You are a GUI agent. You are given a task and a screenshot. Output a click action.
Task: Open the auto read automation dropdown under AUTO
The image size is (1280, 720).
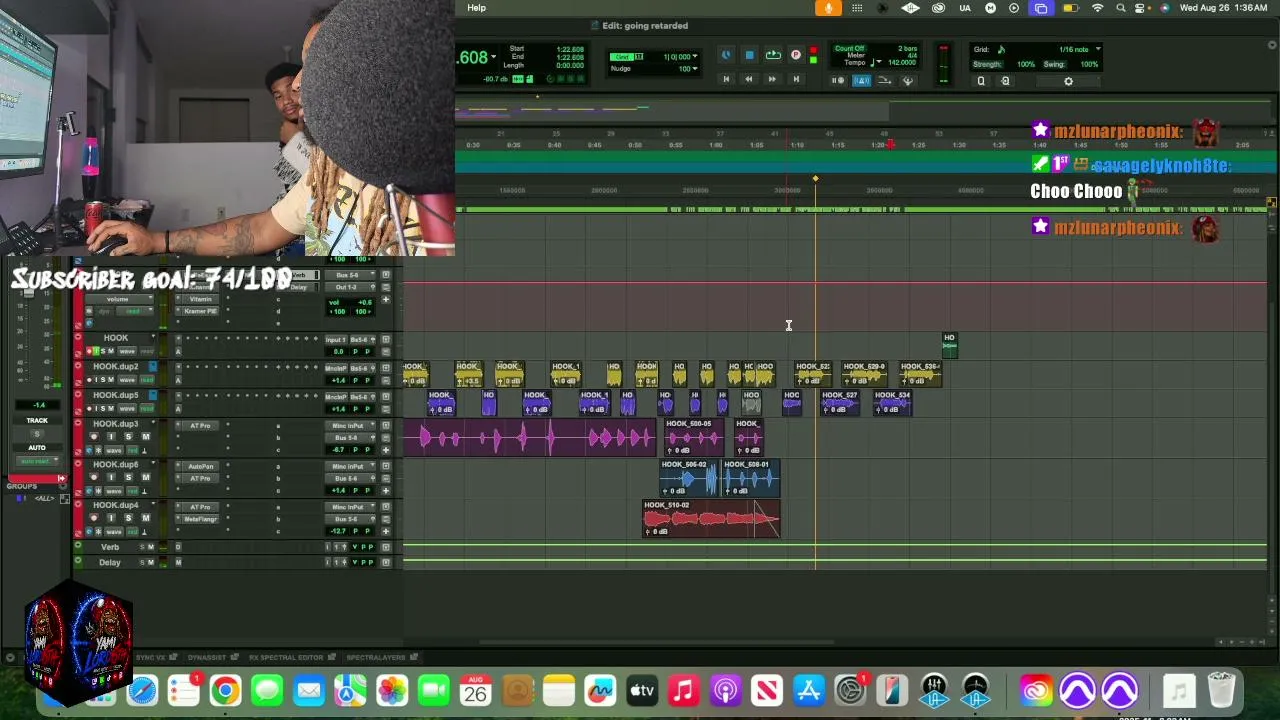coord(36,461)
